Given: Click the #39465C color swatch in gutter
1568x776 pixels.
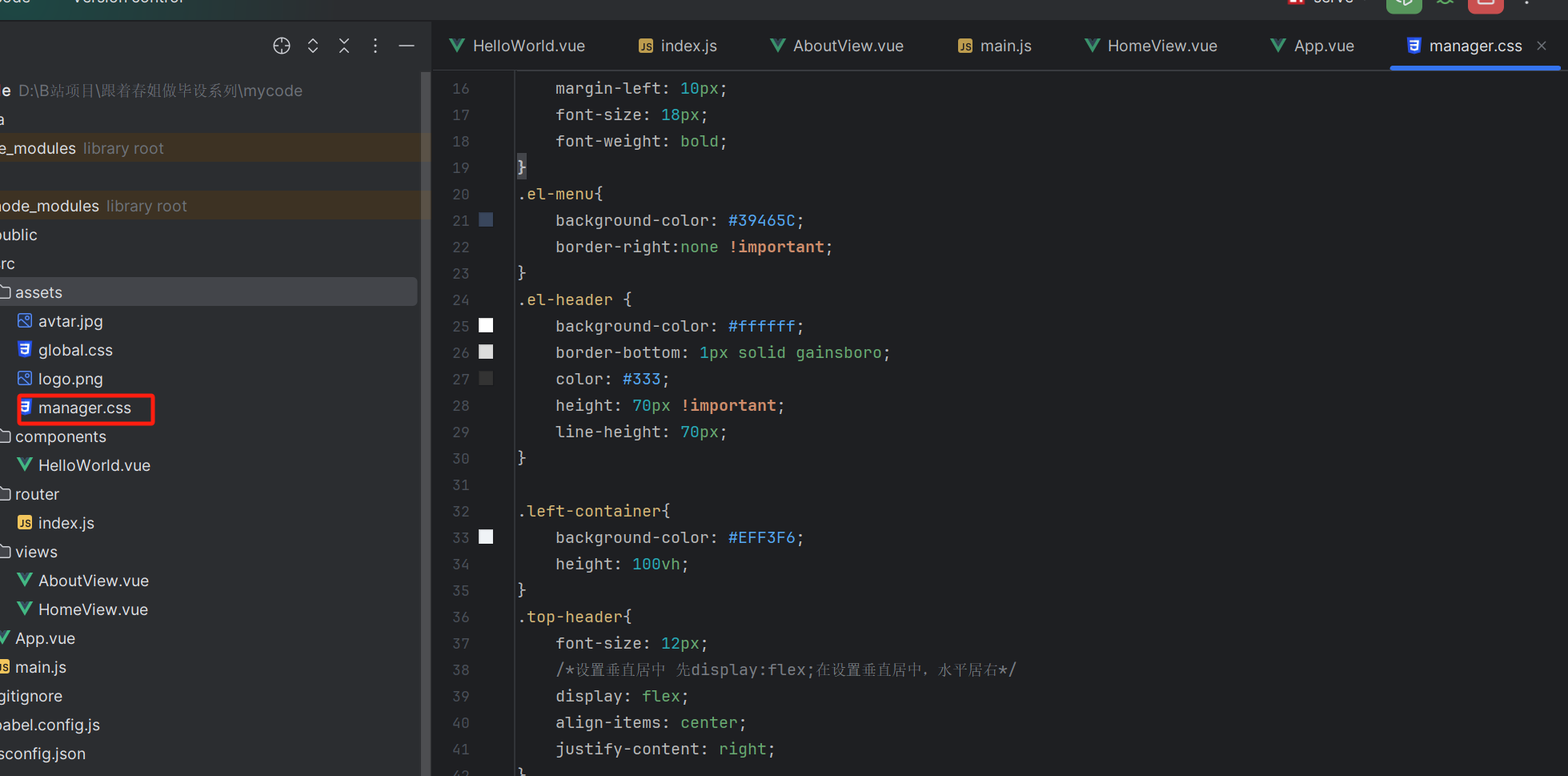Looking at the screenshot, I should pos(486,219).
